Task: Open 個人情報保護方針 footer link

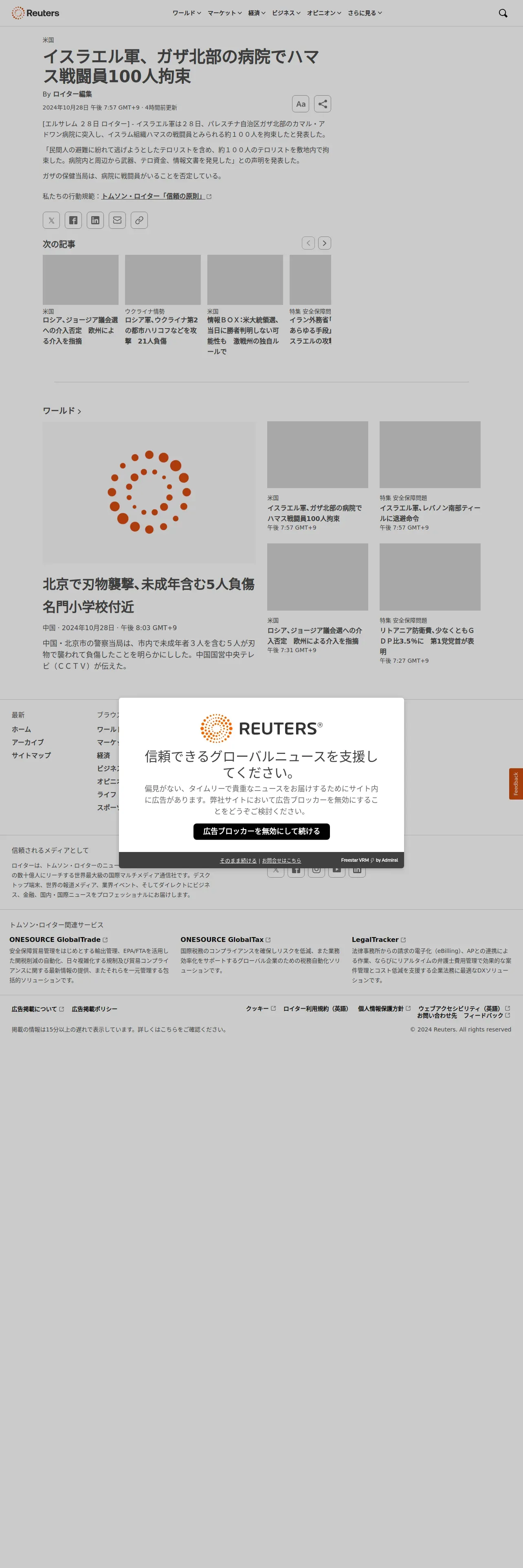Action: (x=384, y=1009)
